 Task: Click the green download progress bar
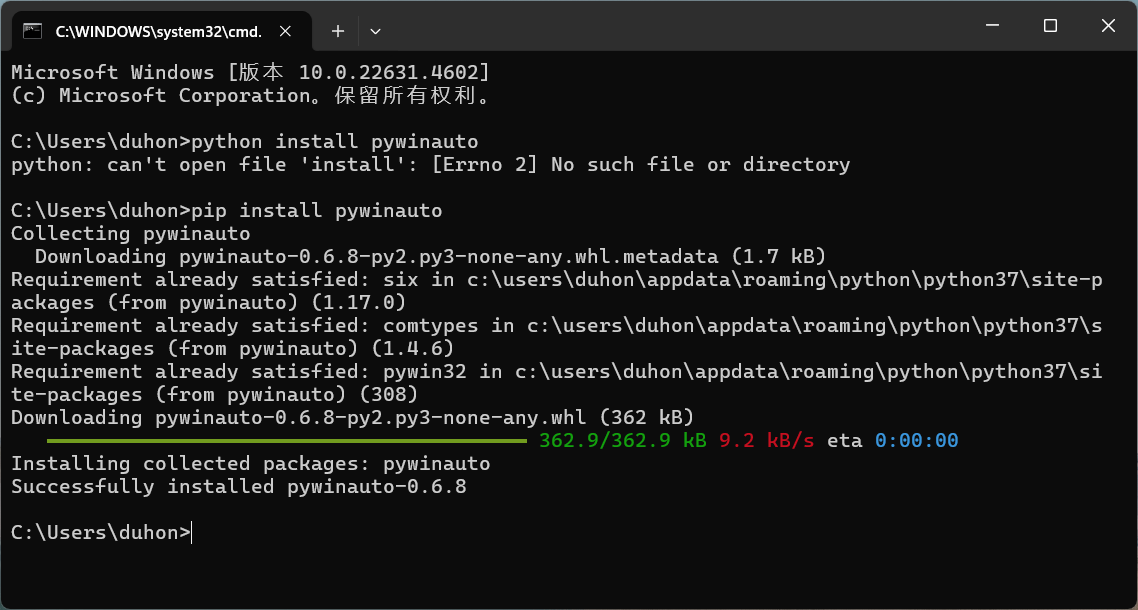287,441
